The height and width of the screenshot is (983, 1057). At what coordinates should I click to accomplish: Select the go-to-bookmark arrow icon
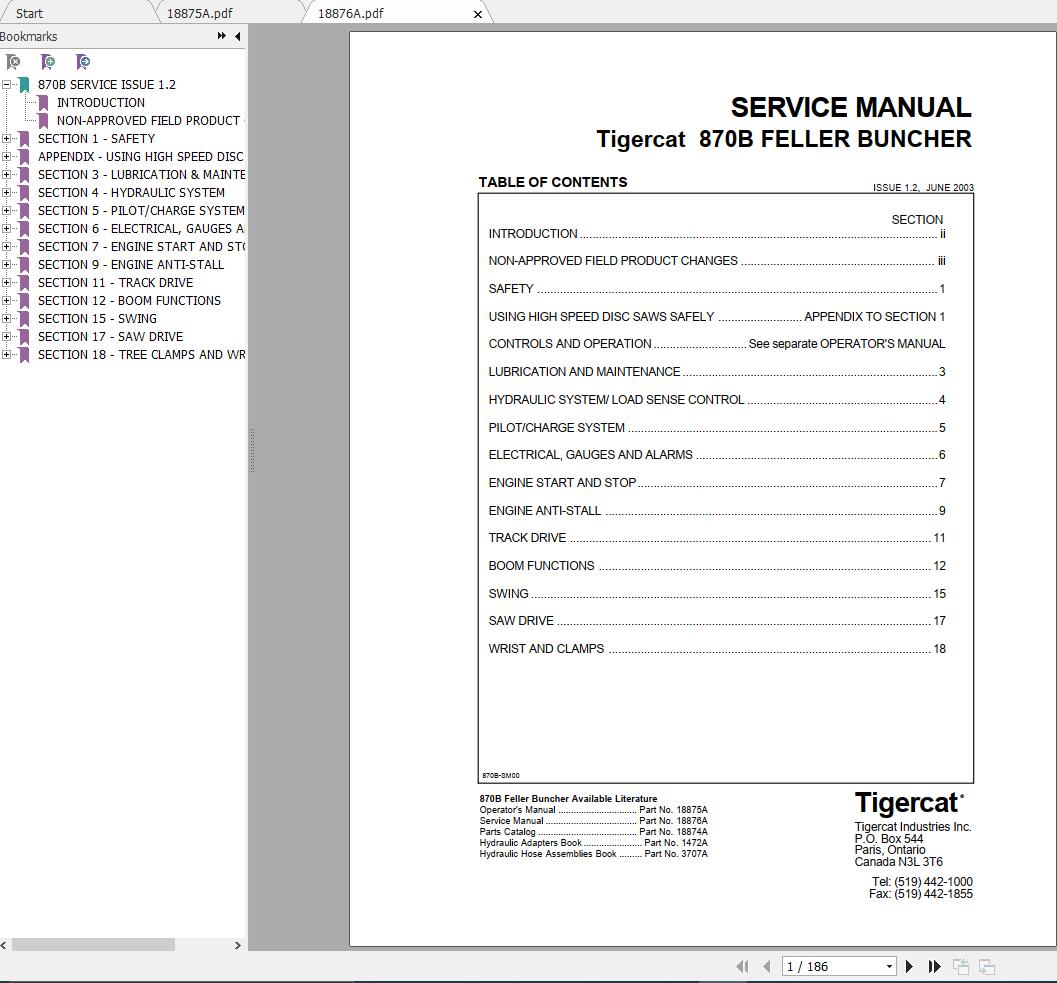(x=83, y=62)
